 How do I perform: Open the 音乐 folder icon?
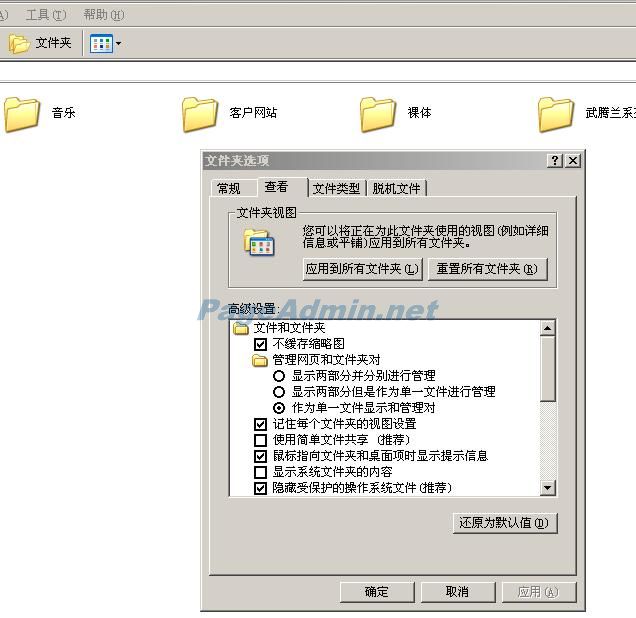(x=22, y=114)
